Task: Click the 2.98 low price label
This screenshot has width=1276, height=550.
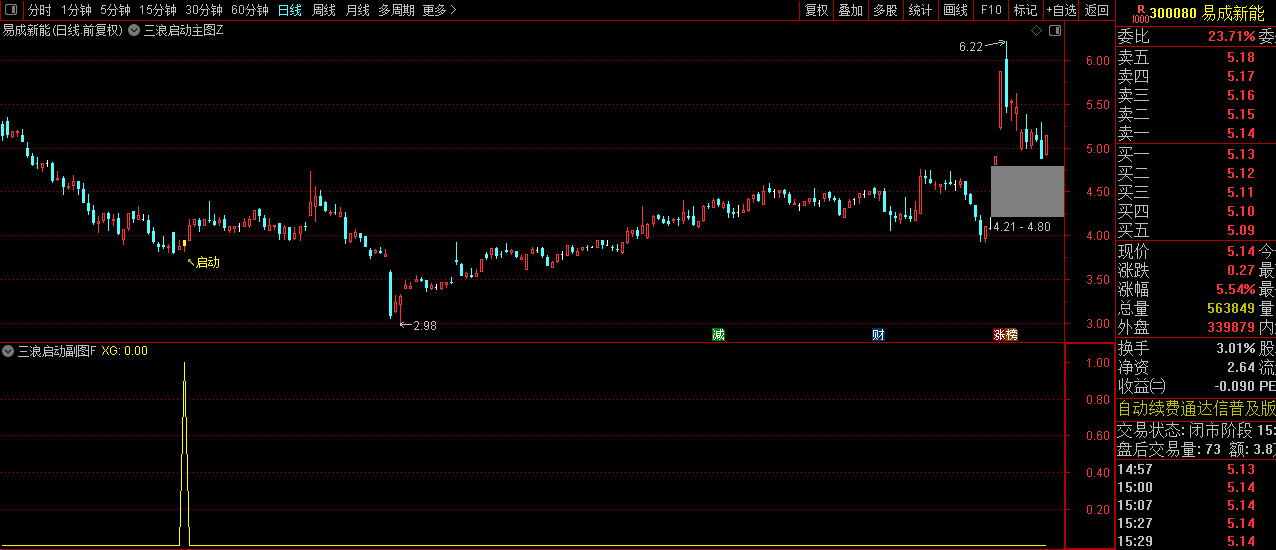Action: point(424,325)
